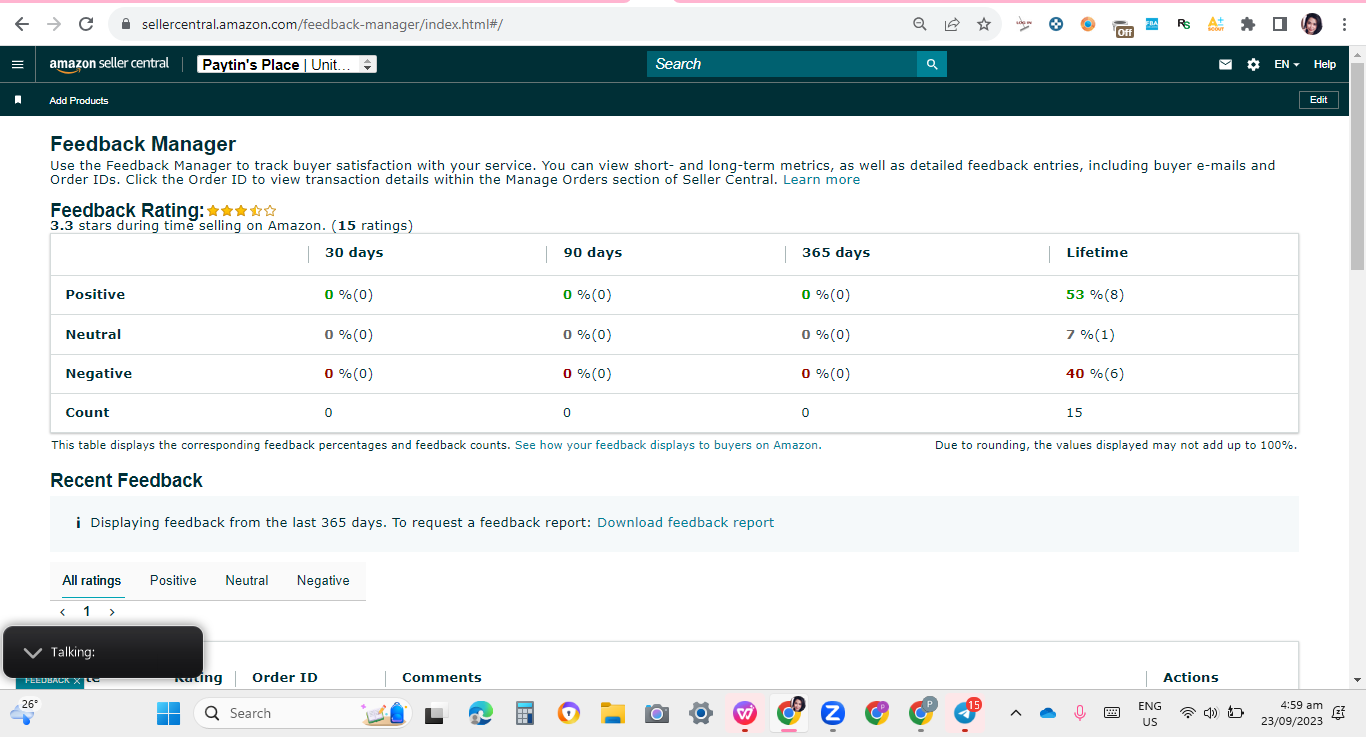Screen dimensions: 1366x737
Task: Click the bookmark flag icon in favorites bar
Action: (17, 100)
